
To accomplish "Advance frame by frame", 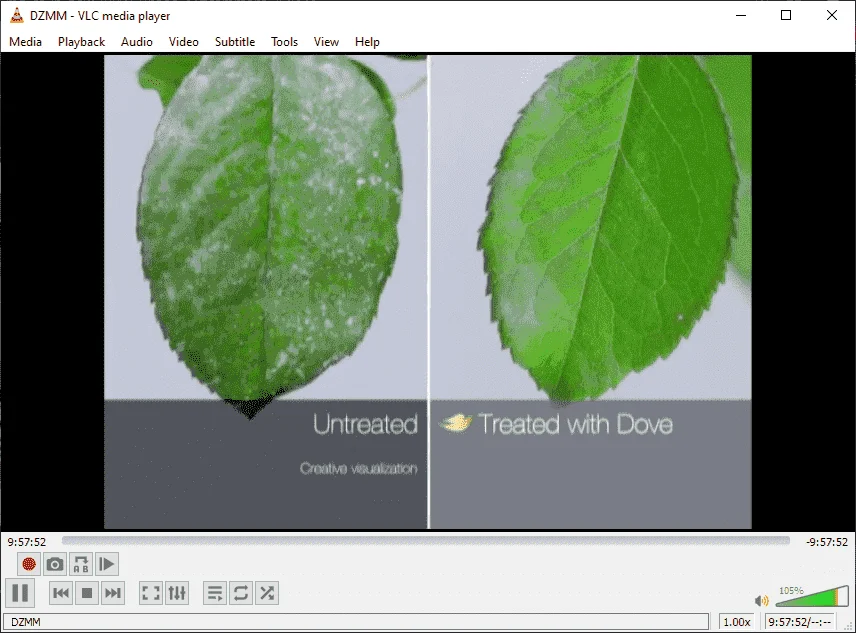I will point(107,564).
